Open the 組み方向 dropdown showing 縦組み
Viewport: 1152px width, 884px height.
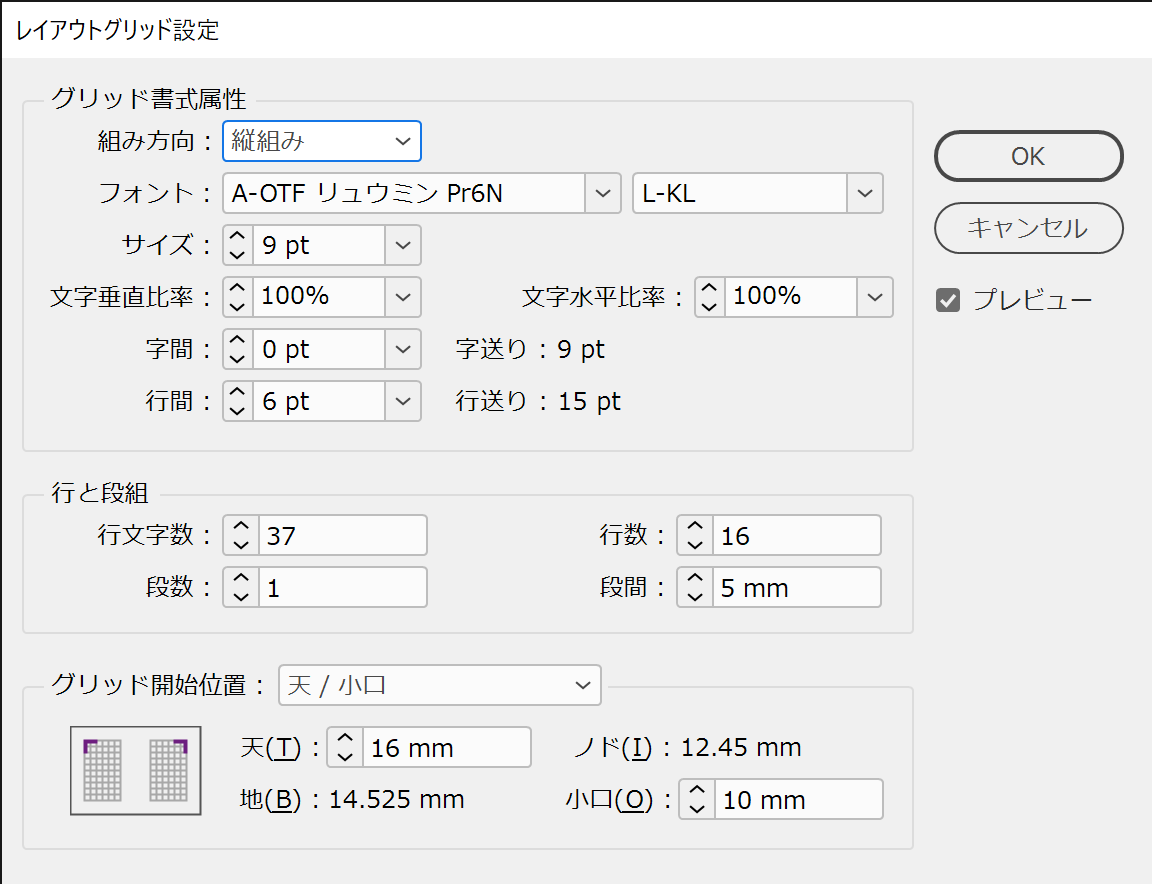322,141
